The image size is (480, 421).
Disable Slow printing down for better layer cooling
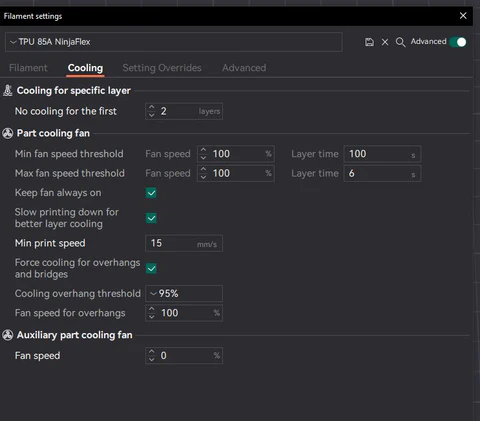151,218
